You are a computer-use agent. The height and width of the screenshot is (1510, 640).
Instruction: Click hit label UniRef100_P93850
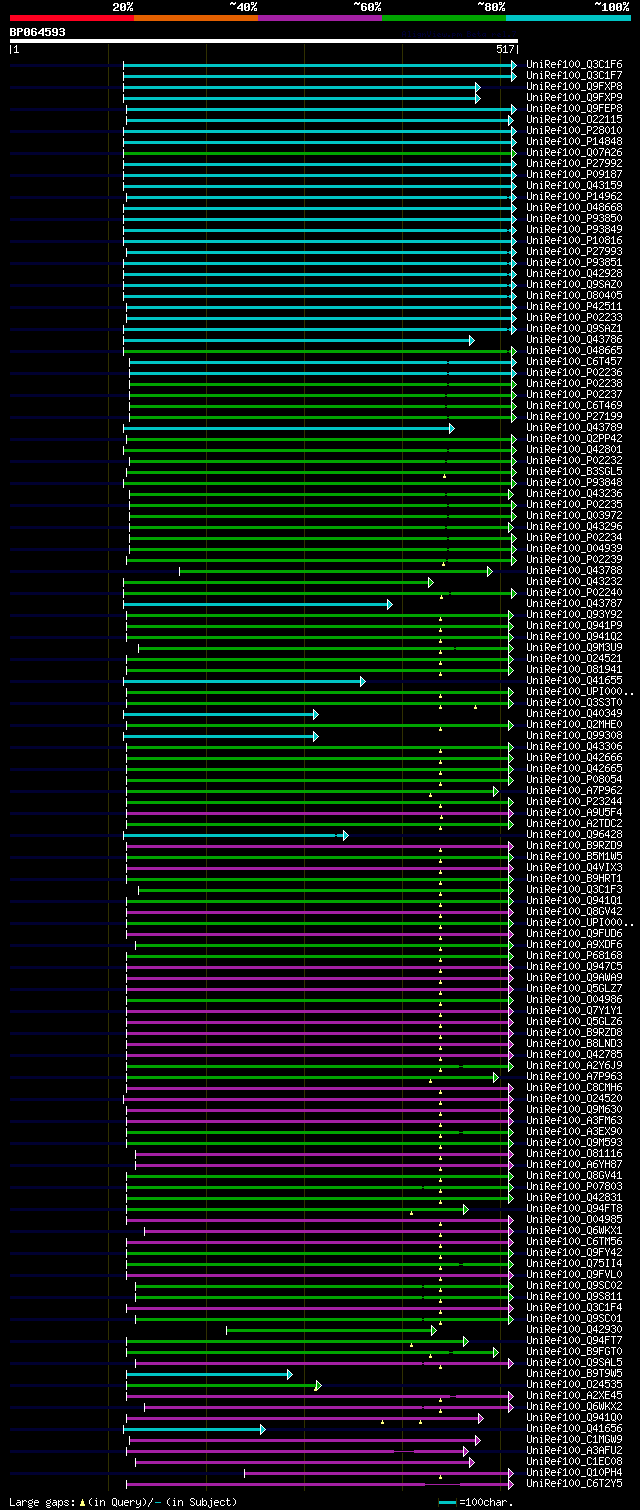[574, 219]
